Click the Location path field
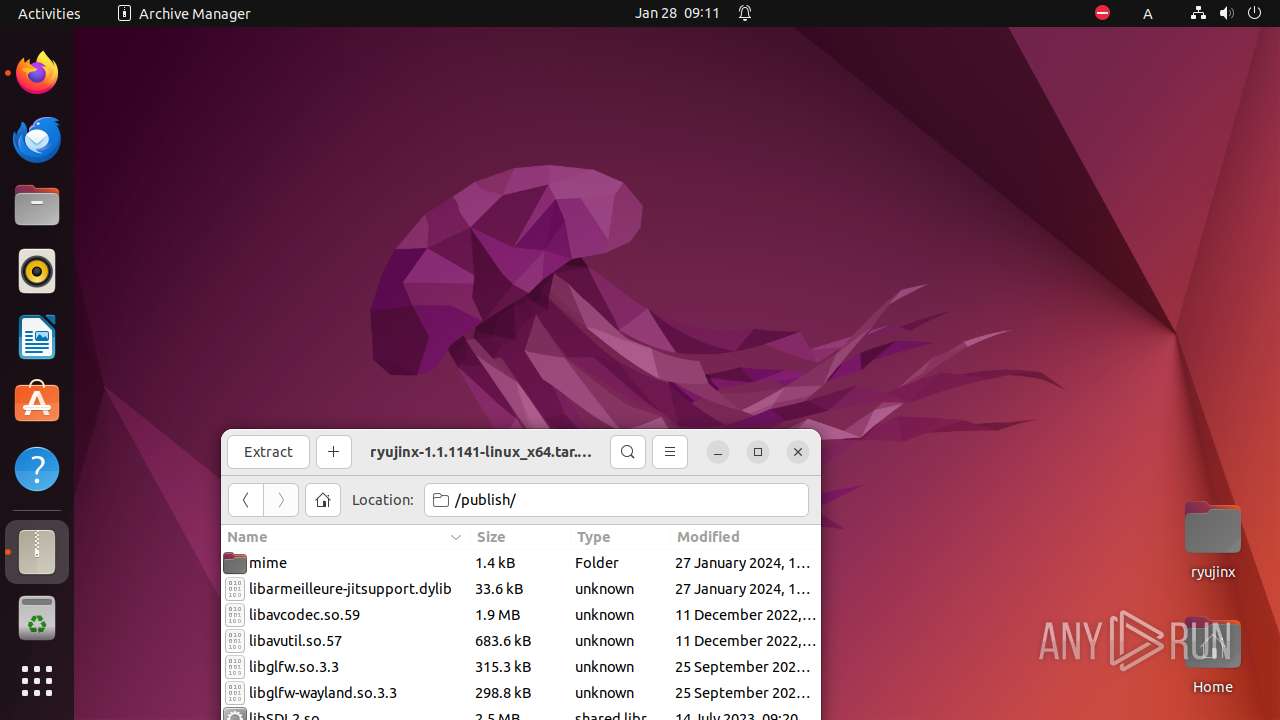Image resolution: width=1280 pixels, height=720 pixels. [x=616, y=500]
